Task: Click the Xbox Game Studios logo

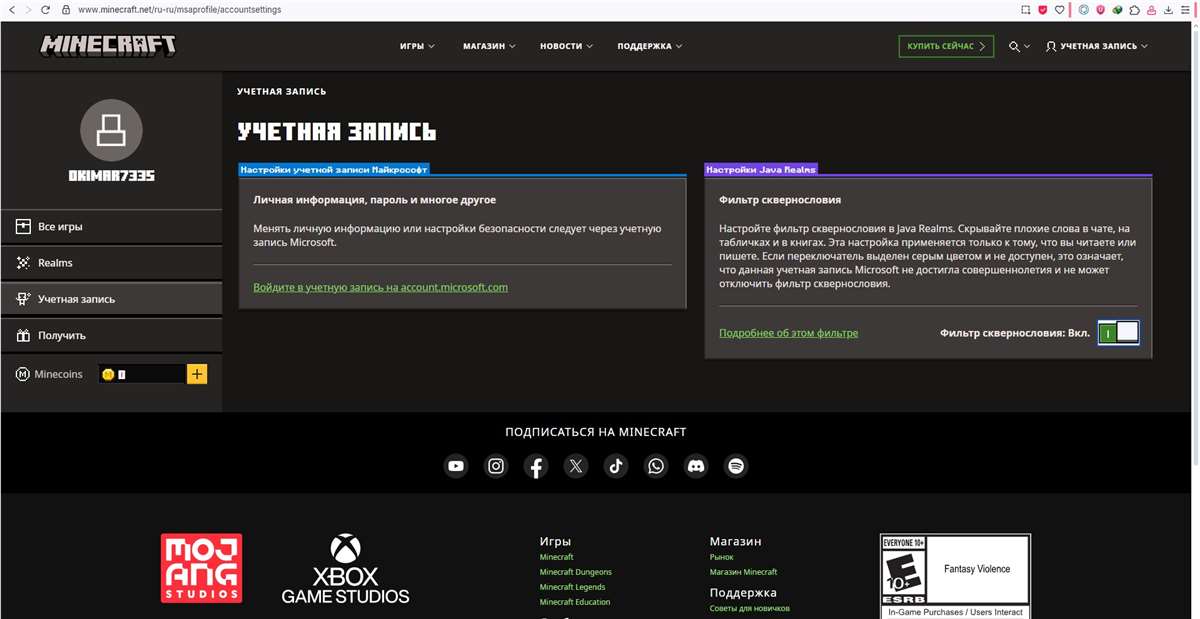Action: point(346,568)
